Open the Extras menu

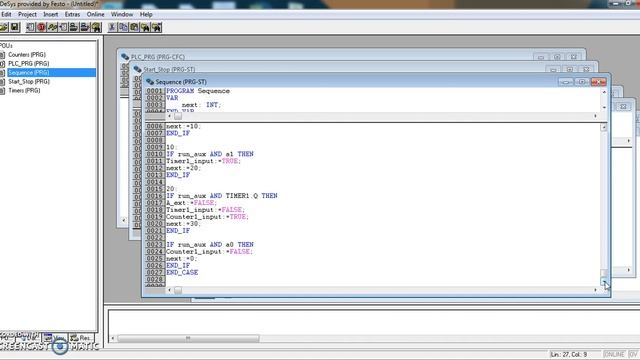72,14
